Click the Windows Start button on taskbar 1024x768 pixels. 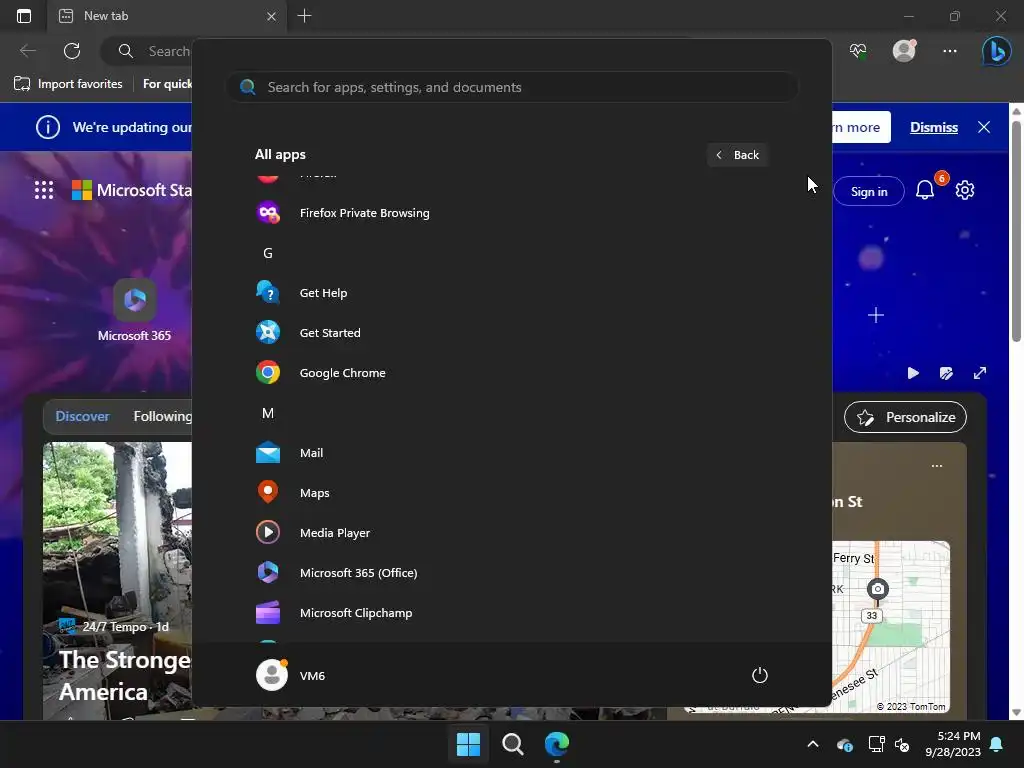[x=468, y=744]
